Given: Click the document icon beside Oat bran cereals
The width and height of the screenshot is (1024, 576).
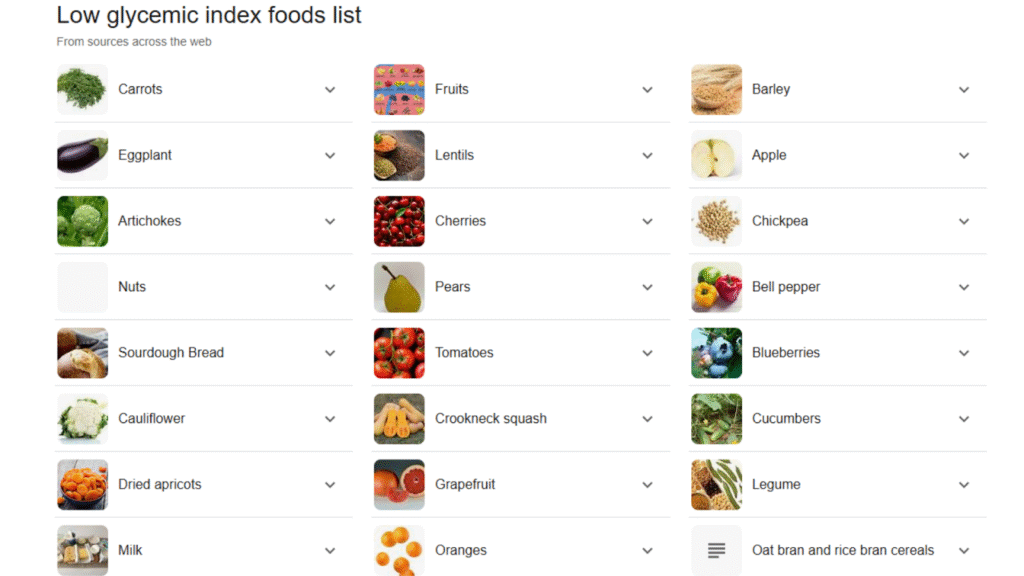Looking at the screenshot, I should [x=716, y=550].
